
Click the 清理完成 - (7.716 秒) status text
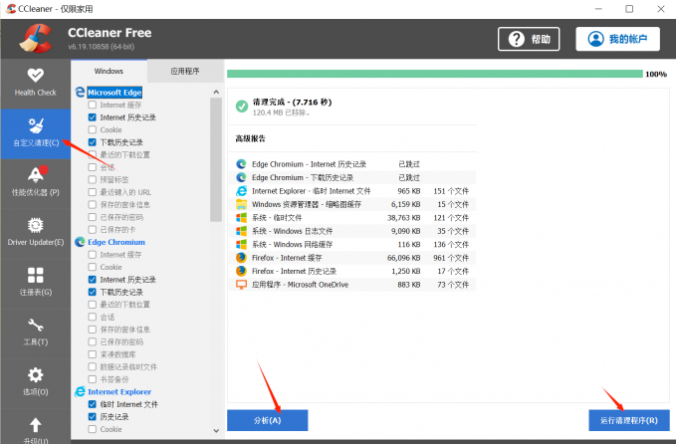293,102
